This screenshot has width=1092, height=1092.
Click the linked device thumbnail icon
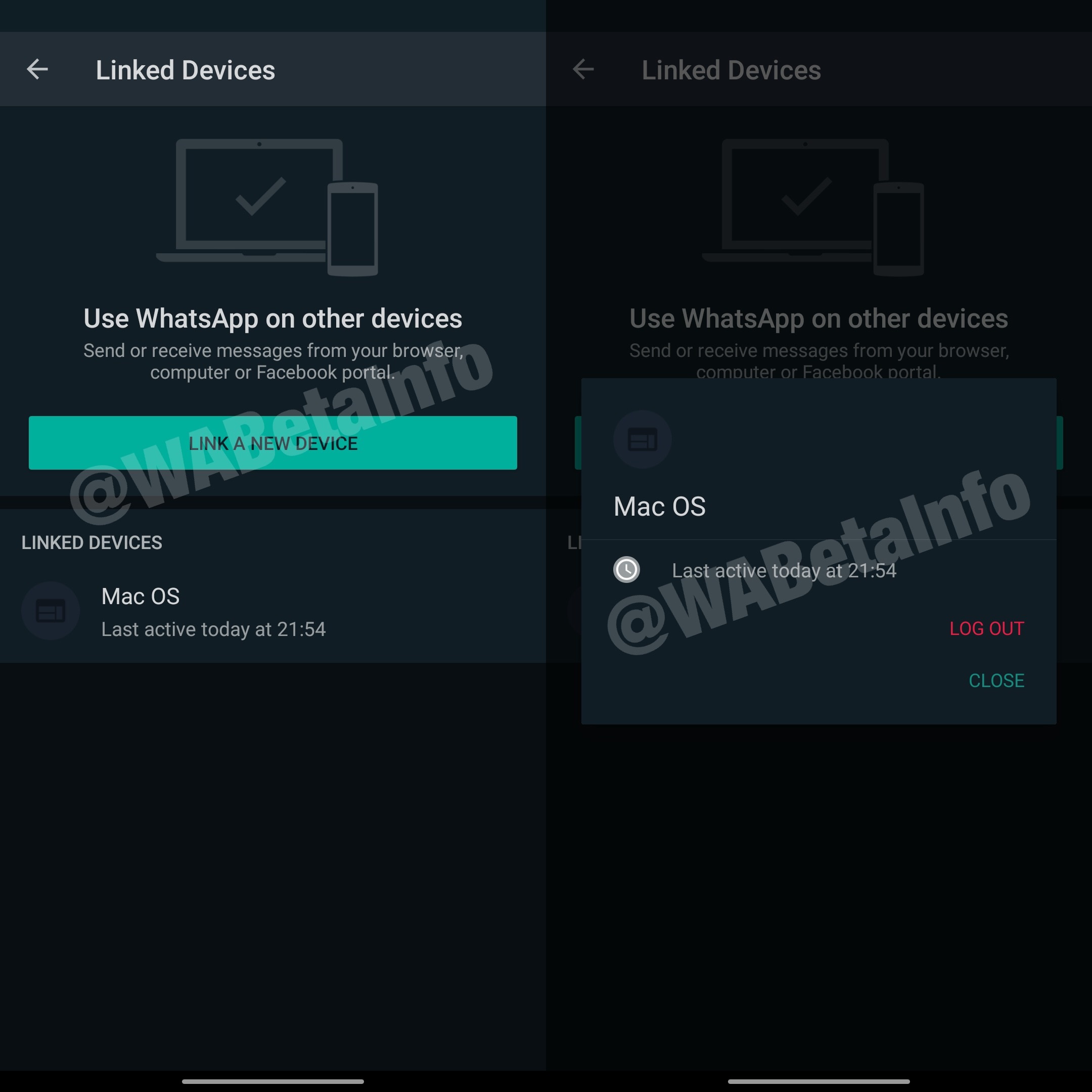tap(47, 608)
